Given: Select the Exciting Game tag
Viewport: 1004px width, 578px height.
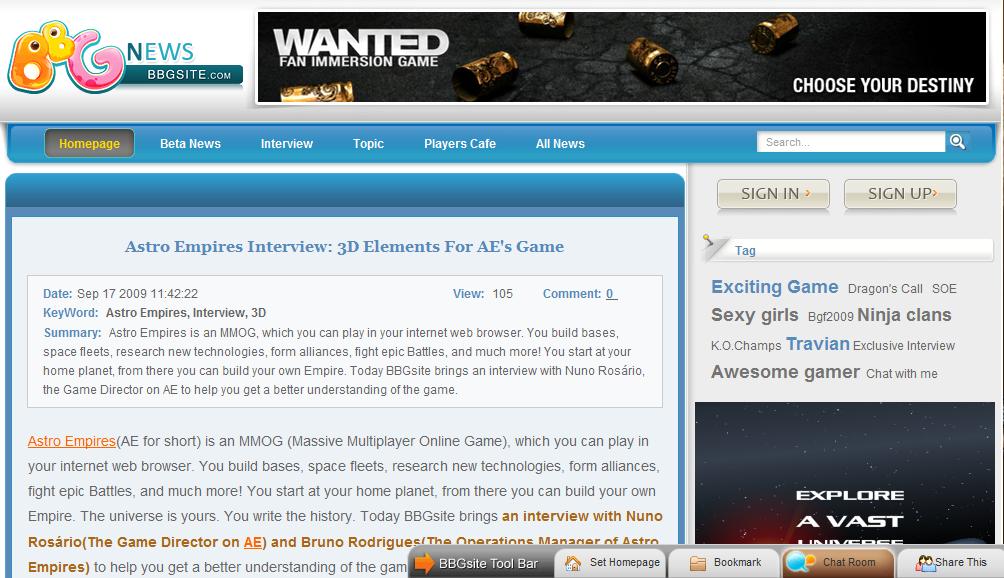Looking at the screenshot, I should pyautogui.click(x=775, y=287).
